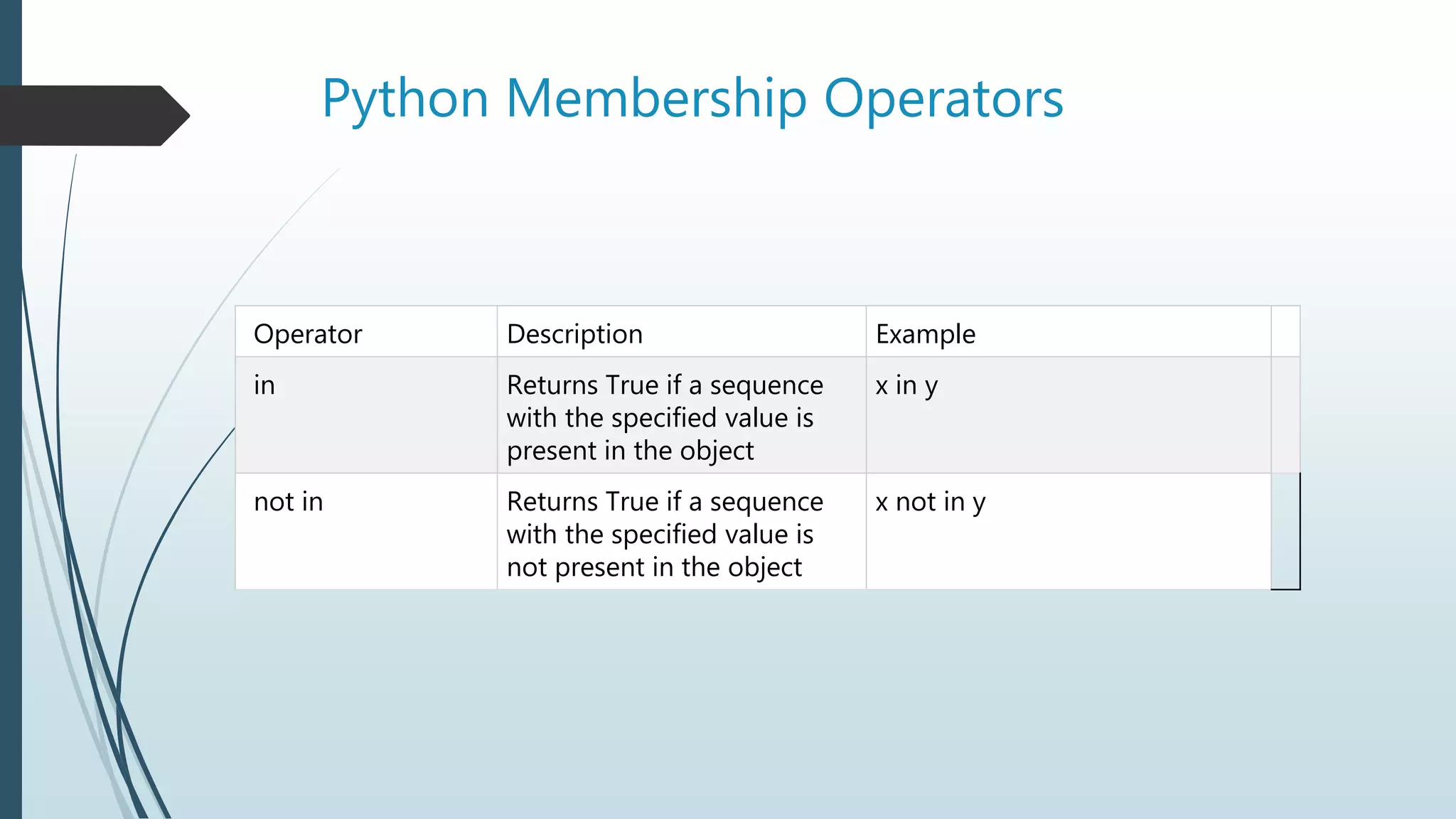Image resolution: width=1456 pixels, height=819 pixels.
Task: Click the Operator column header cell
Action: 366,332
